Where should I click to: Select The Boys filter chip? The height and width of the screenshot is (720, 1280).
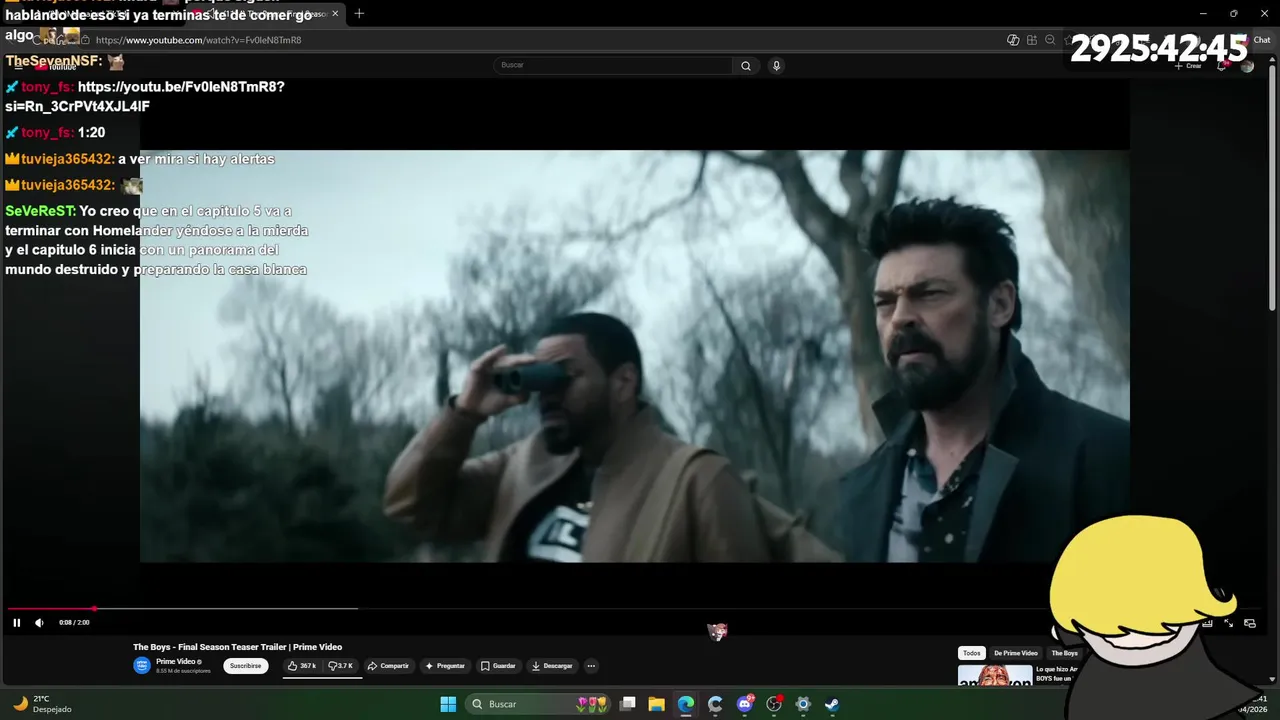click(x=1064, y=653)
